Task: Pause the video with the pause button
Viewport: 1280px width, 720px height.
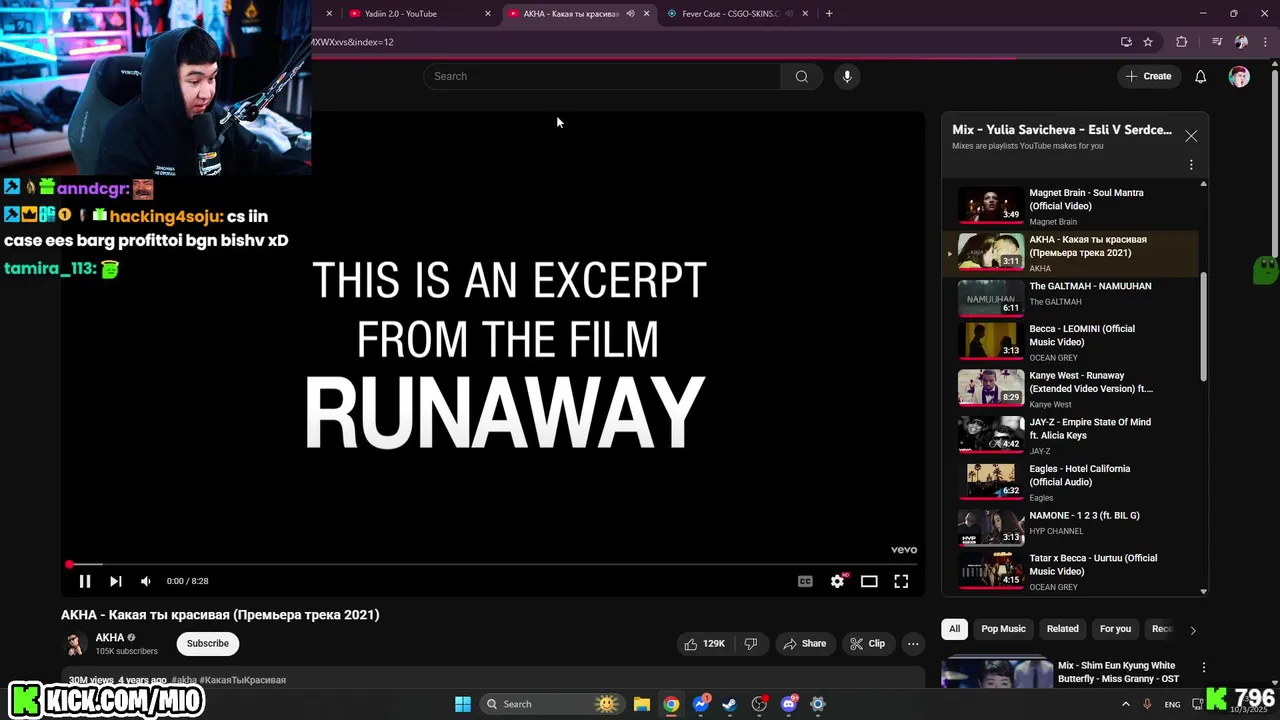Action: click(x=85, y=581)
